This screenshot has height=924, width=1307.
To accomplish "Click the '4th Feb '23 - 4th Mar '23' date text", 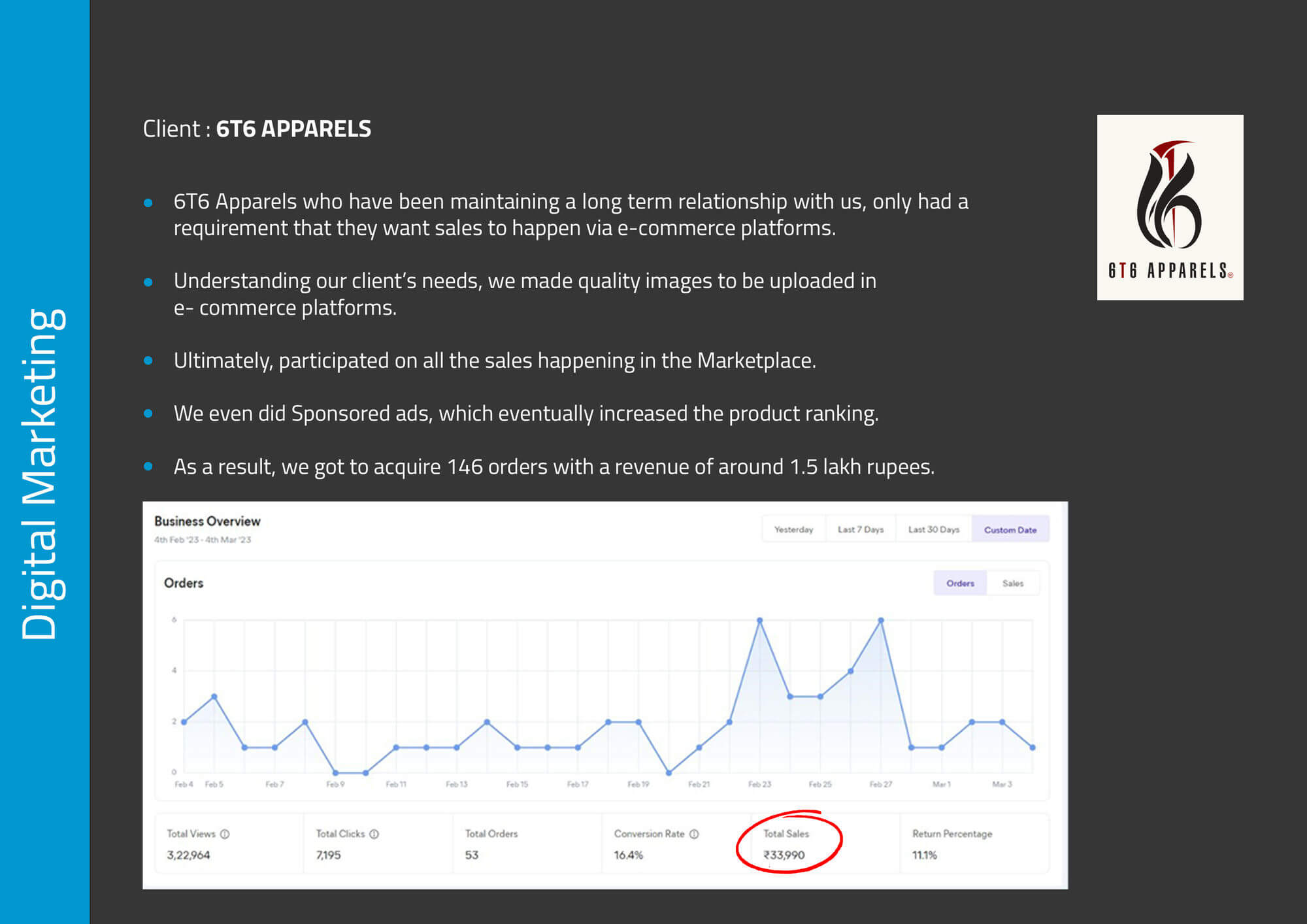I will [x=203, y=540].
